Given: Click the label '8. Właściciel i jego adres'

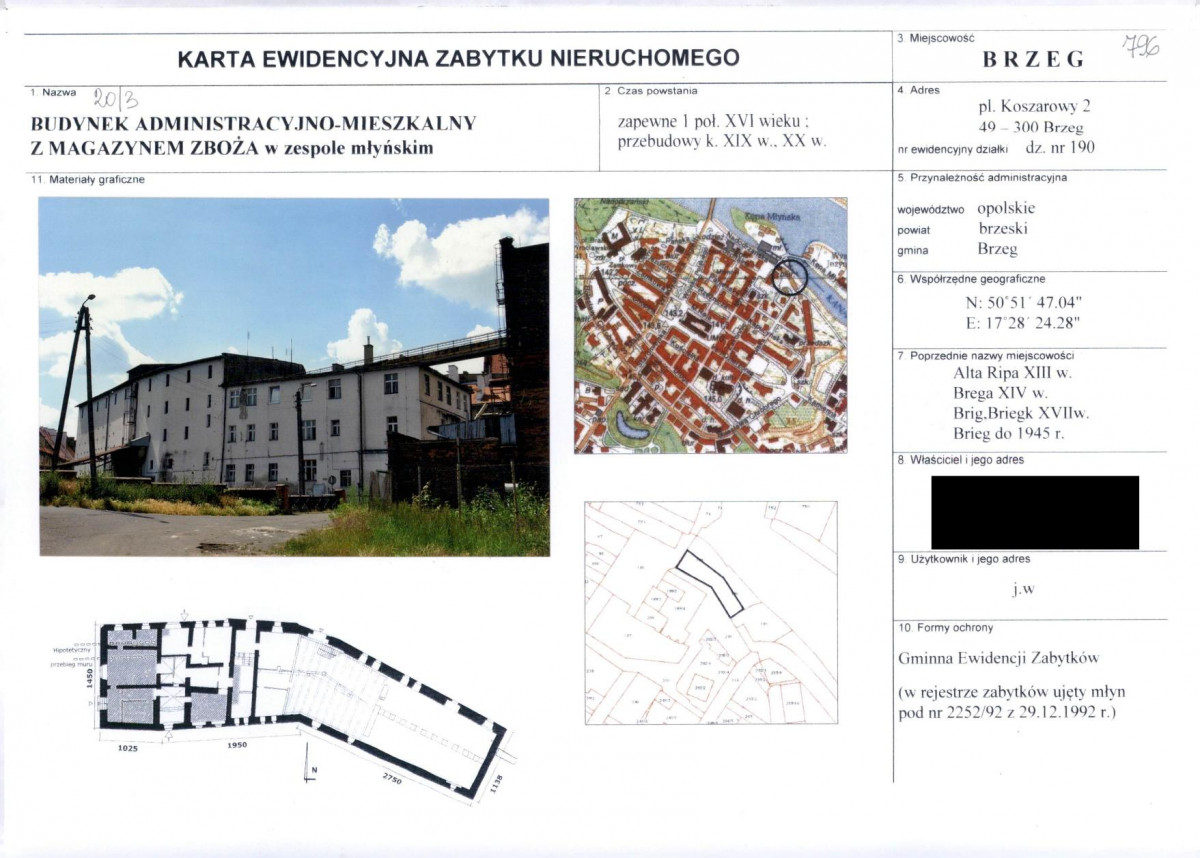Looking at the screenshot, I should [x=961, y=460].
